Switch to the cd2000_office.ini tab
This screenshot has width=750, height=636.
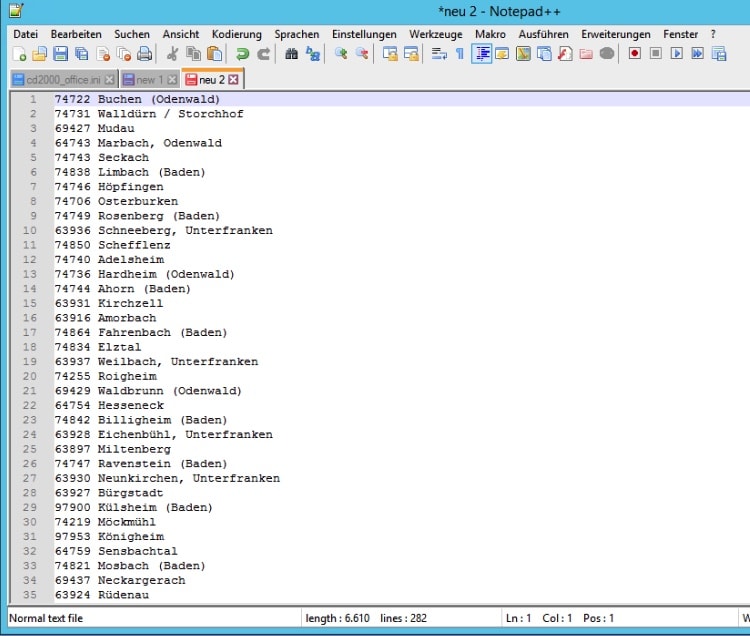click(62, 79)
